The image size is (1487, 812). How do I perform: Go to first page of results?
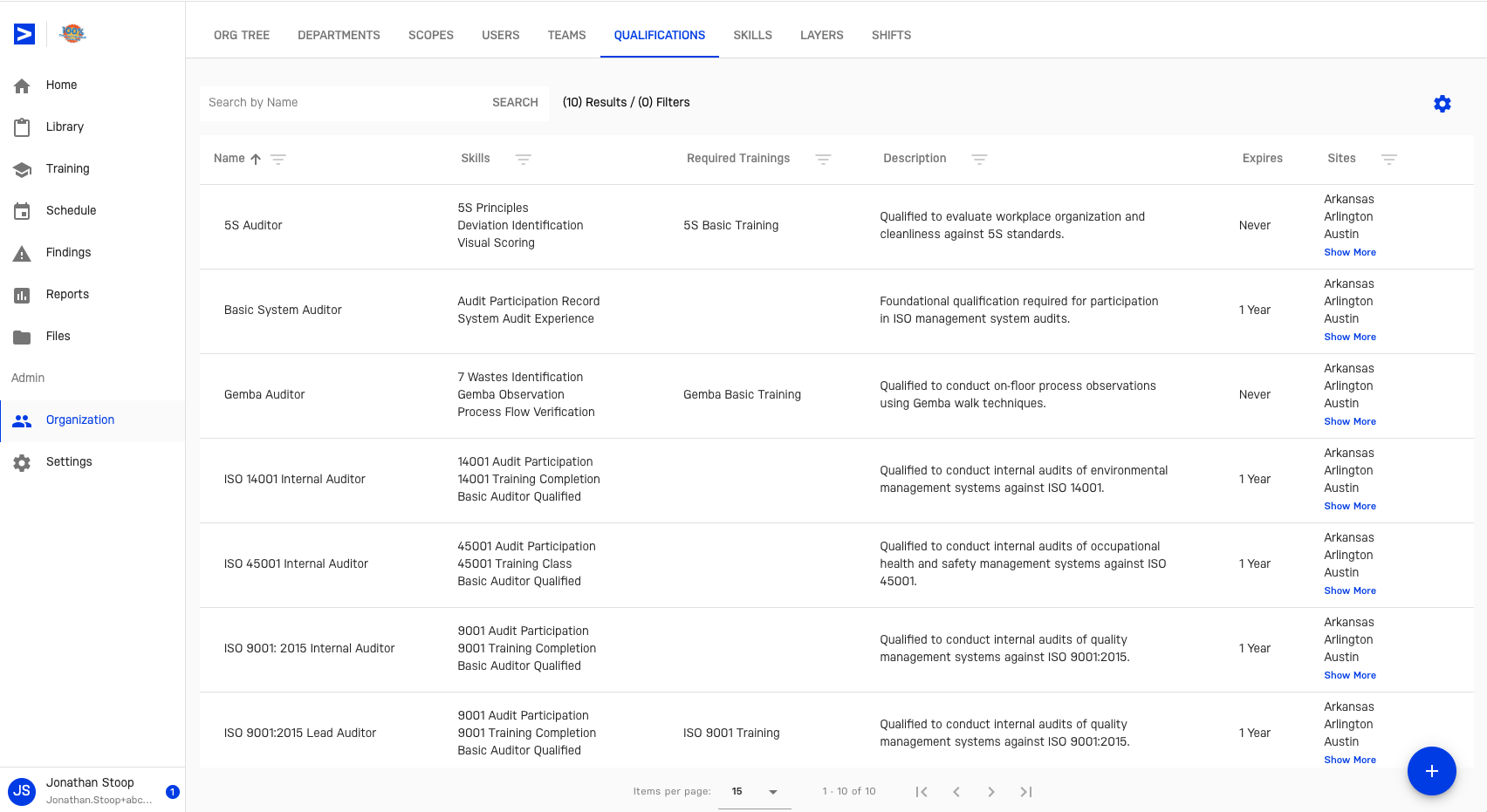point(922,792)
